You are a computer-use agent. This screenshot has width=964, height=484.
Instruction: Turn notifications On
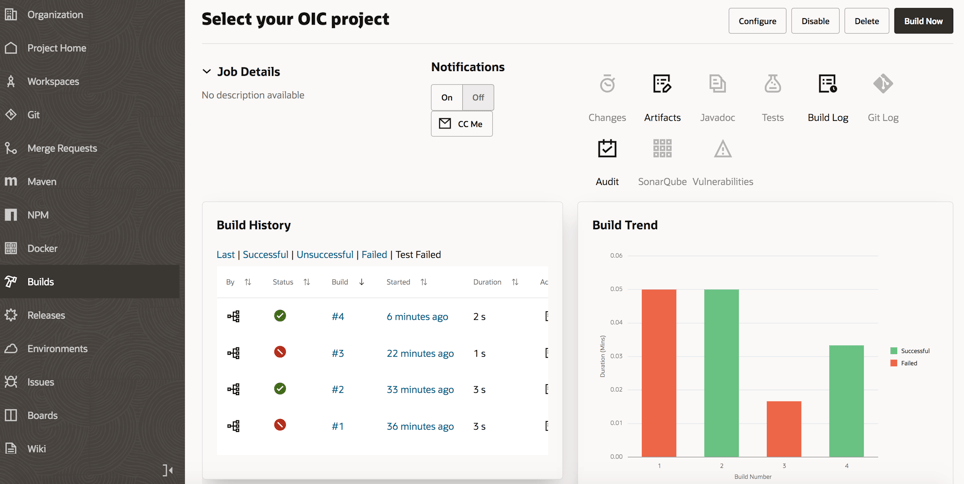447,97
